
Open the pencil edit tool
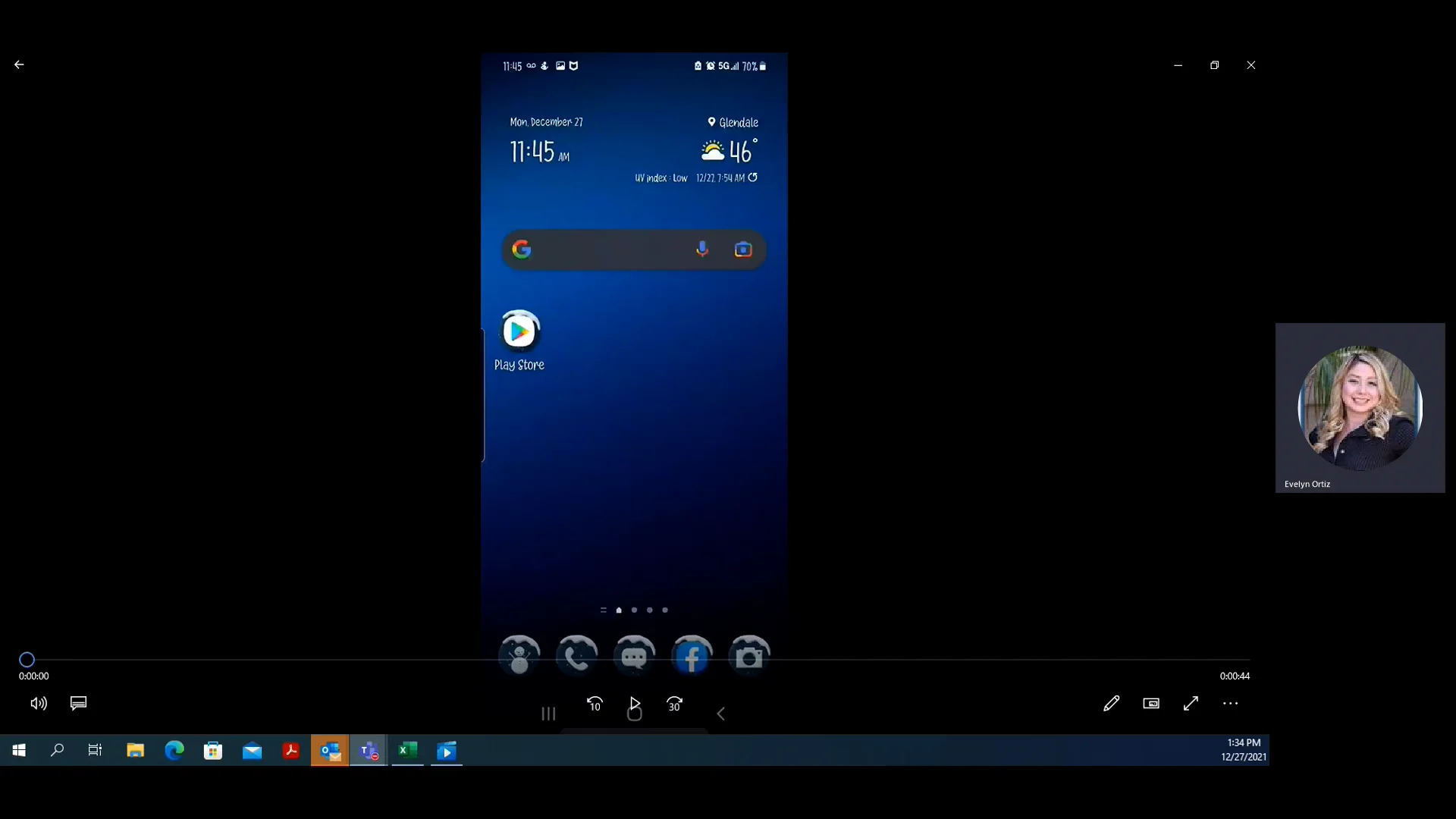(1111, 704)
